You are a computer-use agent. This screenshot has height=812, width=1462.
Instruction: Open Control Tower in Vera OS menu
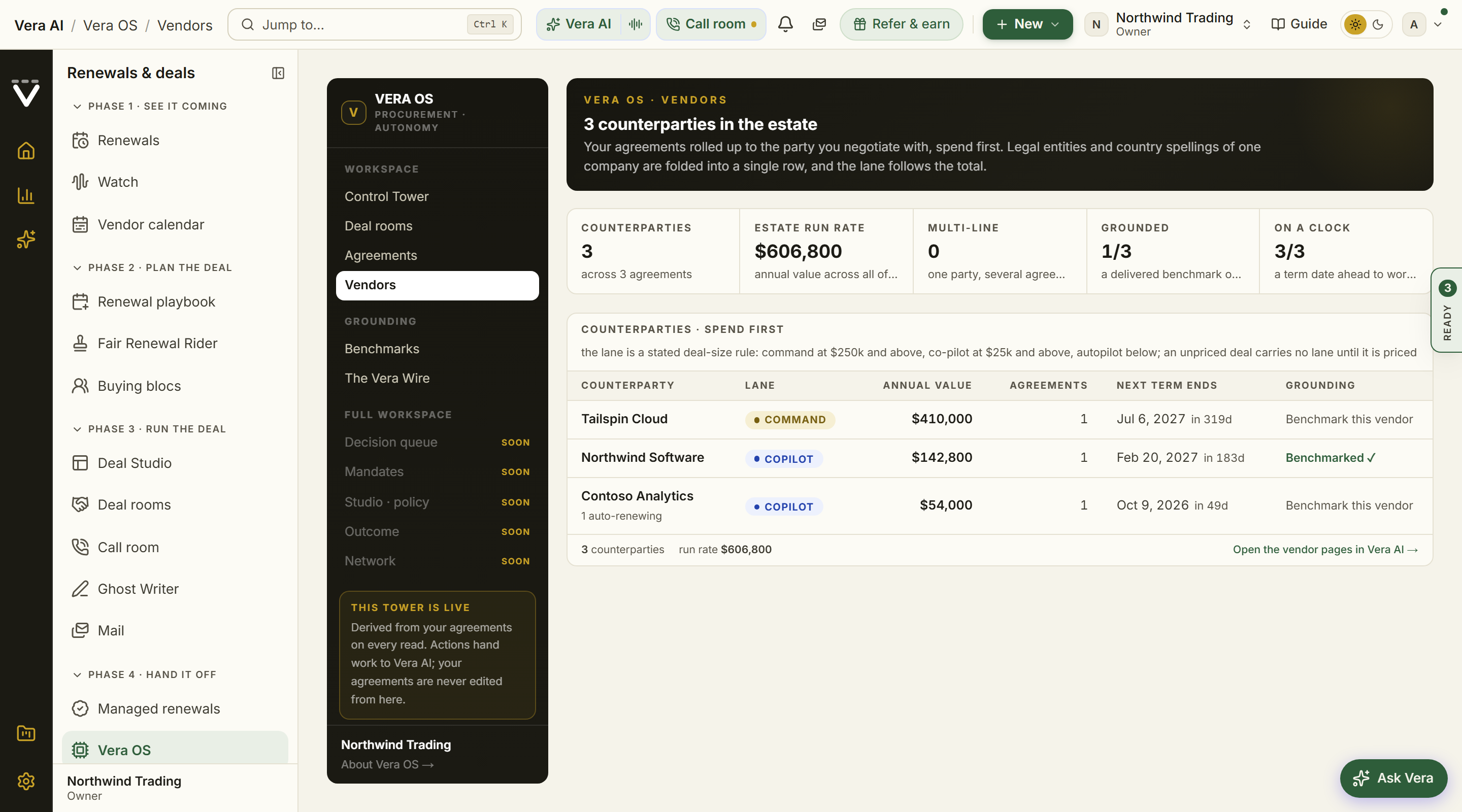click(x=437, y=196)
